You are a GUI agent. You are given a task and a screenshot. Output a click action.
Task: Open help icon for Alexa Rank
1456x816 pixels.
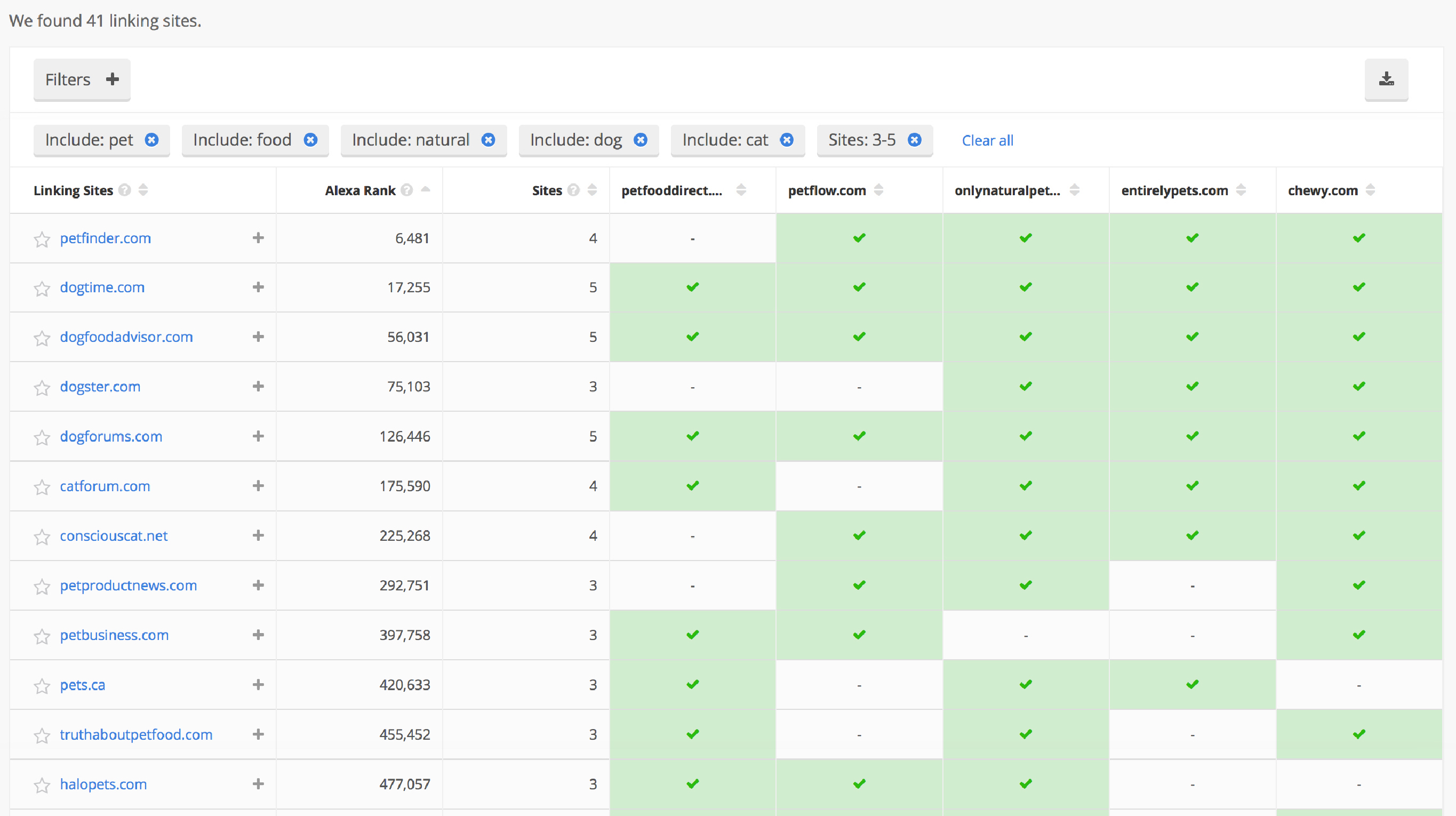click(407, 190)
